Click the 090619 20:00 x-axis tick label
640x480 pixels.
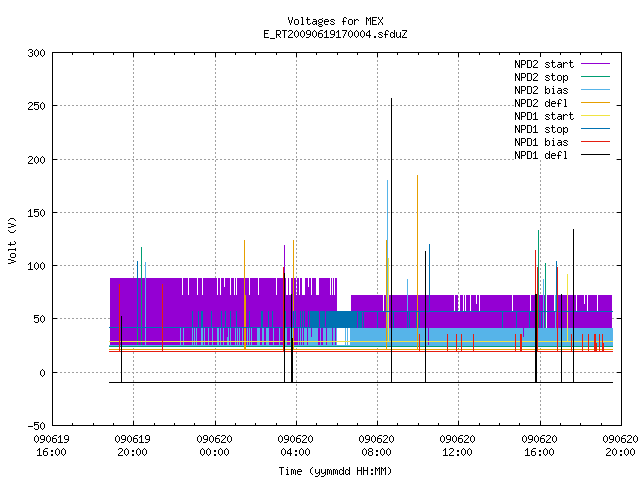pyautogui.click(x=133, y=446)
